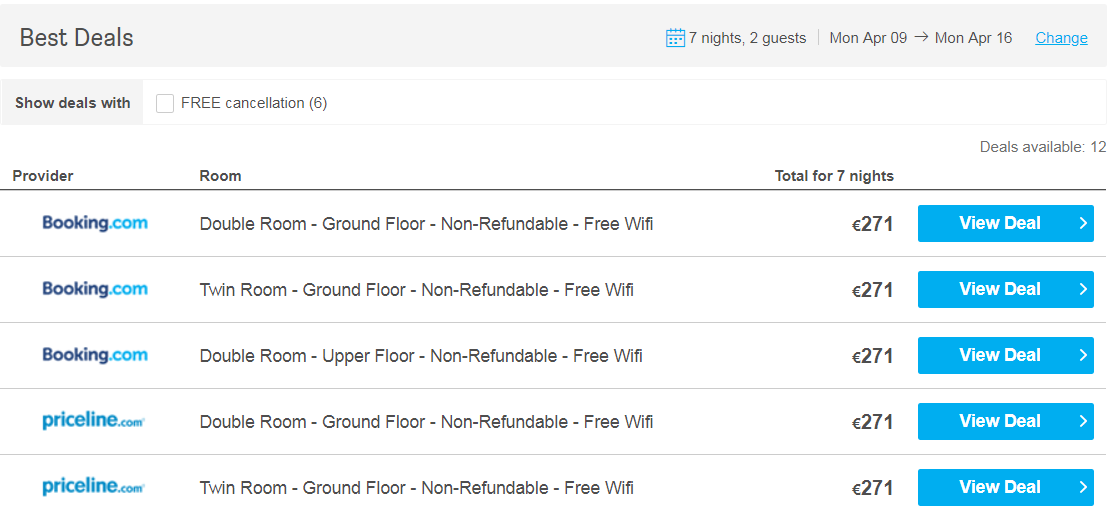This screenshot has width=1111, height=515.
Task: Enable the FREE cancellation checkbox
Action: tap(165, 103)
